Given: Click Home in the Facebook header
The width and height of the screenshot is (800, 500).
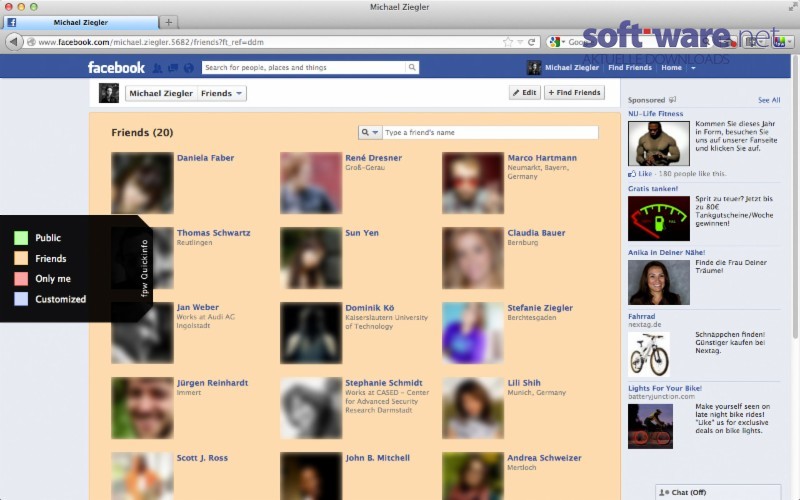Looking at the screenshot, I should pyautogui.click(x=671, y=67).
